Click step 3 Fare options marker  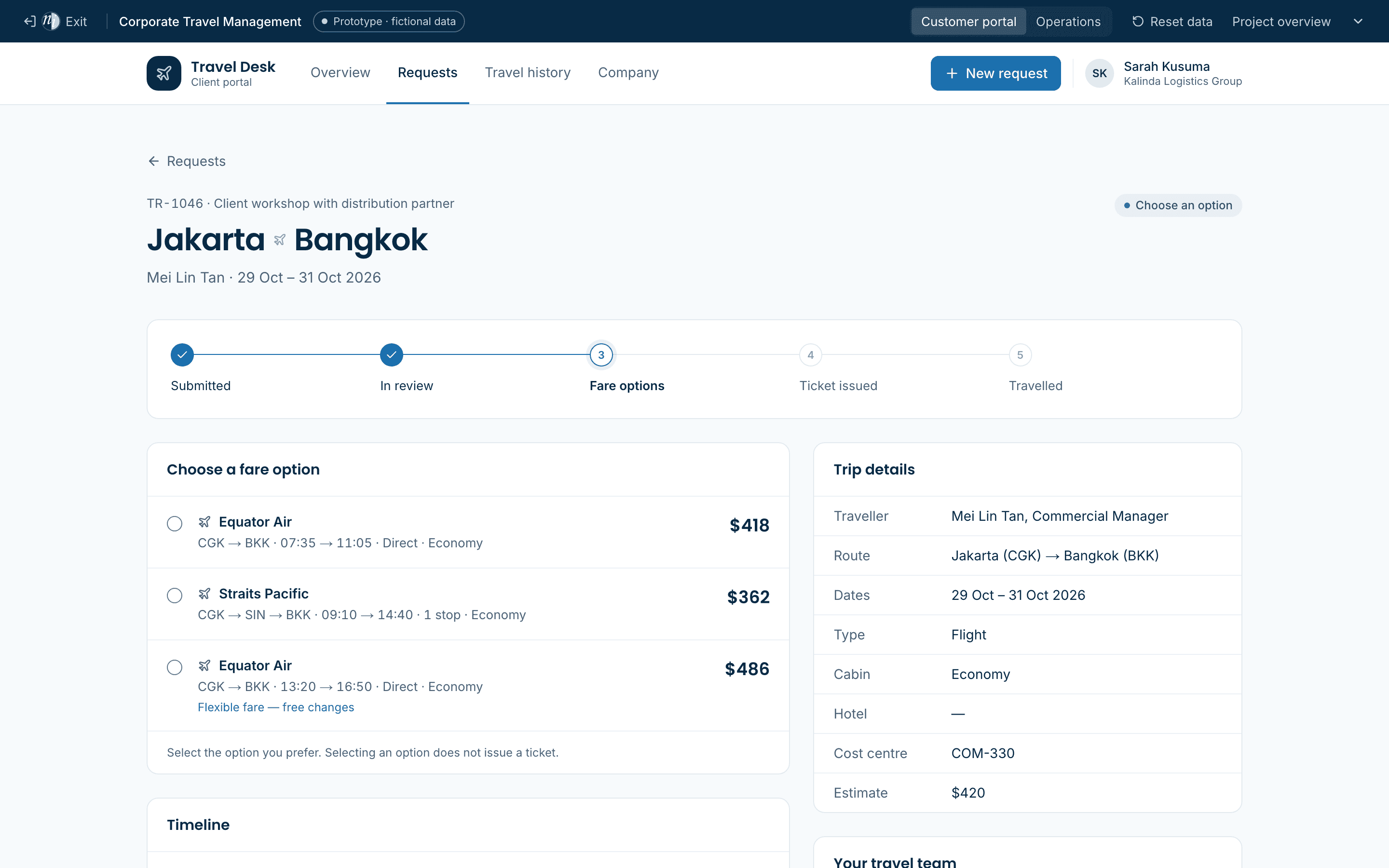coord(601,355)
